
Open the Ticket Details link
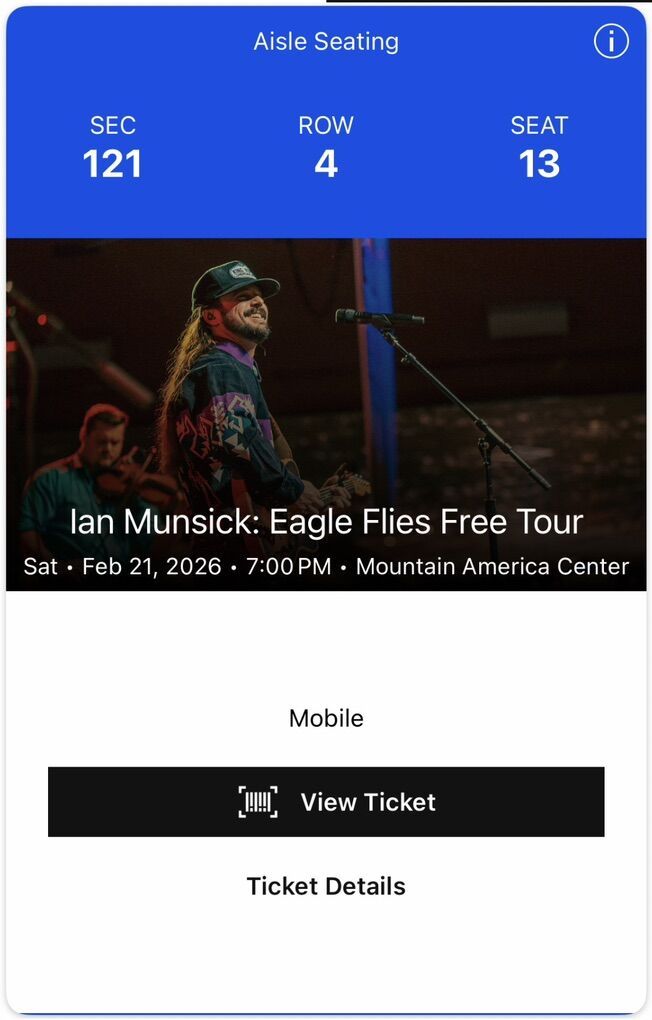(x=326, y=886)
